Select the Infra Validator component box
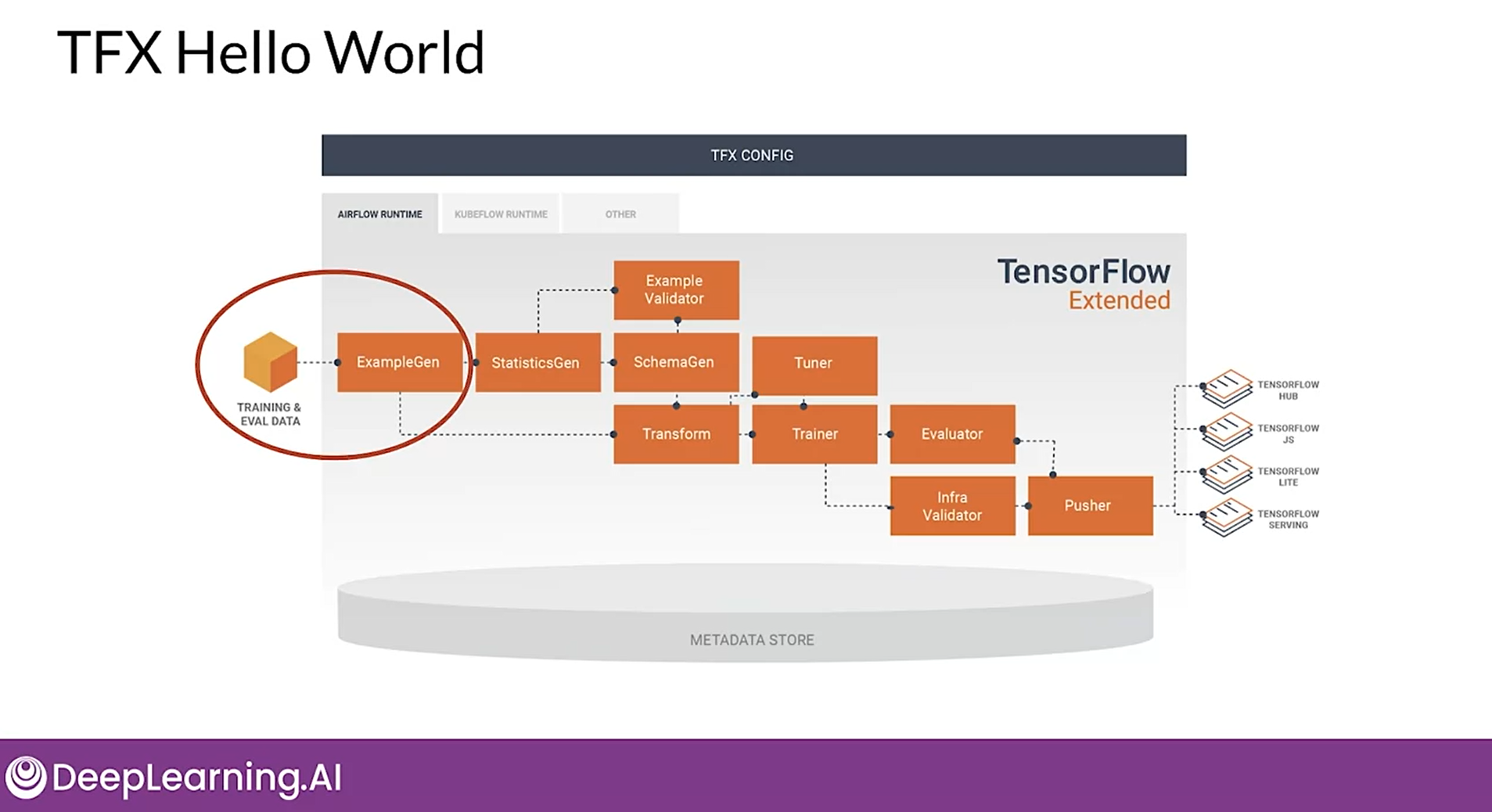This screenshot has width=1492, height=812. 952,506
